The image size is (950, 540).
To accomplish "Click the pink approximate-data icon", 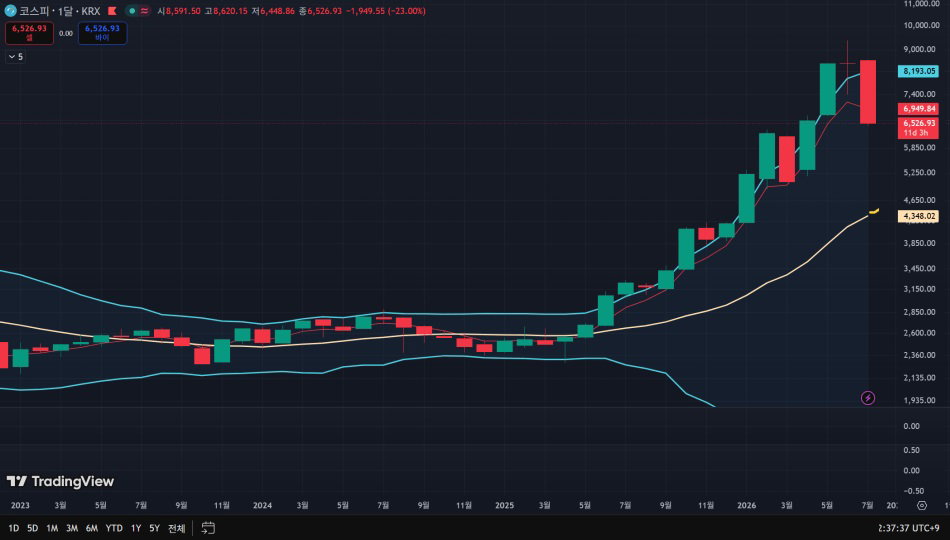I will pyautogui.click(x=144, y=11).
